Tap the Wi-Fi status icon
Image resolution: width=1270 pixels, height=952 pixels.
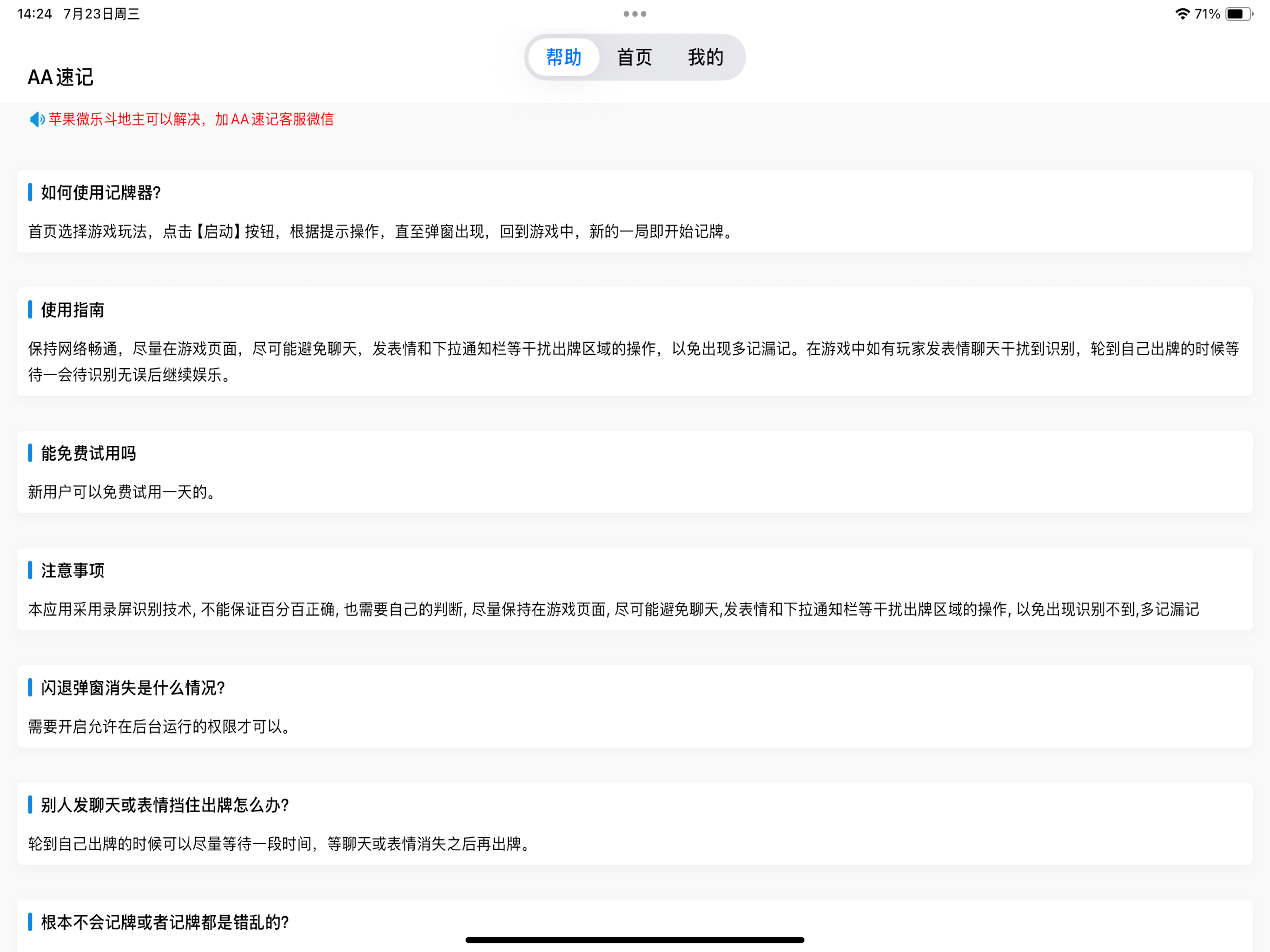tap(1182, 14)
